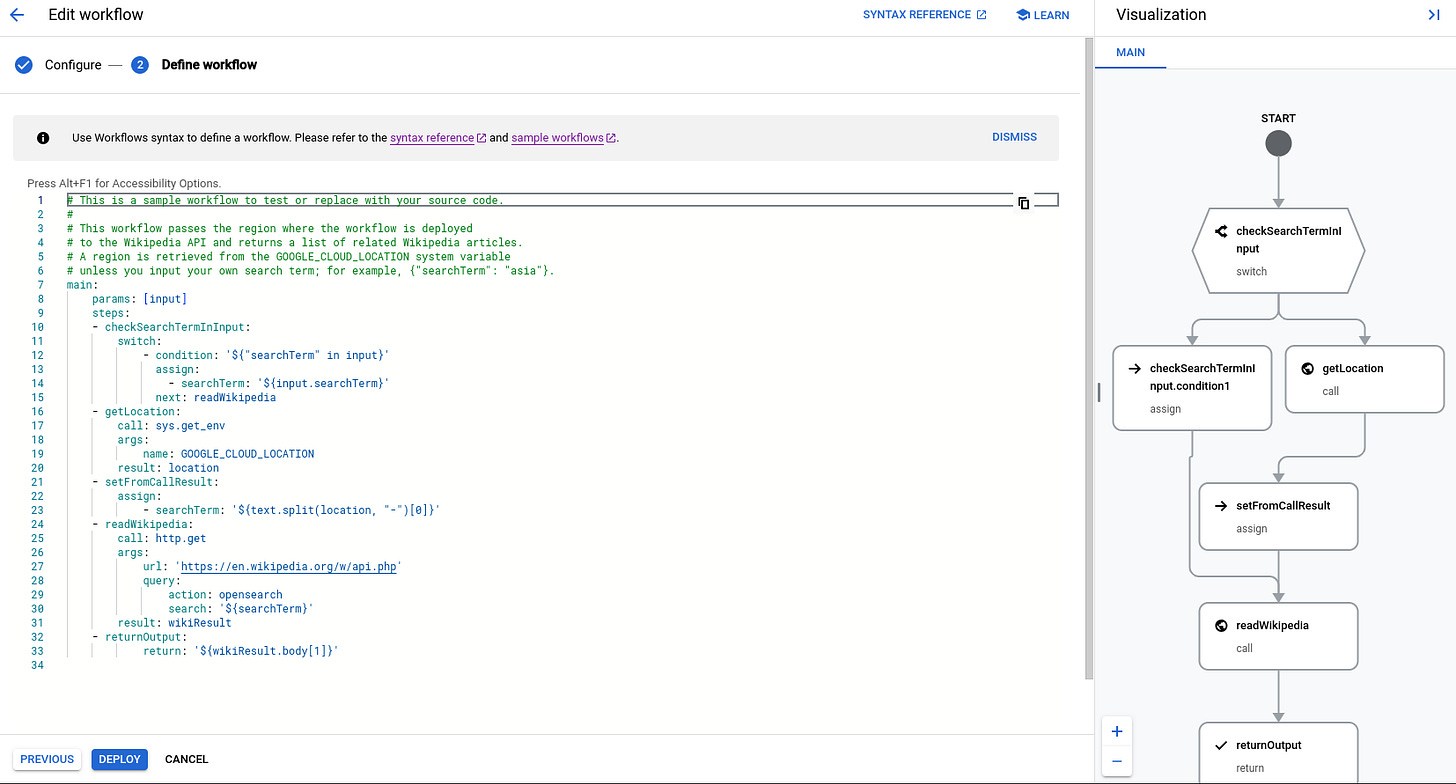
Task: Click the switch icon in checkSearchTermInInput node
Action: tap(1221, 231)
